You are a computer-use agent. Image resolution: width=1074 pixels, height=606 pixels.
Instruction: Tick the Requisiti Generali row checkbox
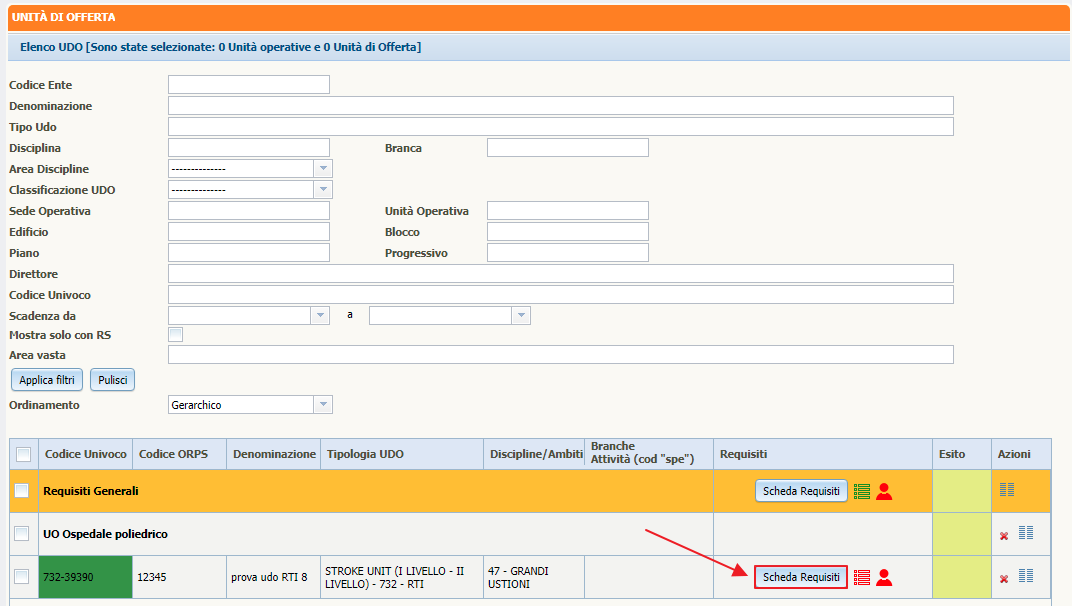22,490
